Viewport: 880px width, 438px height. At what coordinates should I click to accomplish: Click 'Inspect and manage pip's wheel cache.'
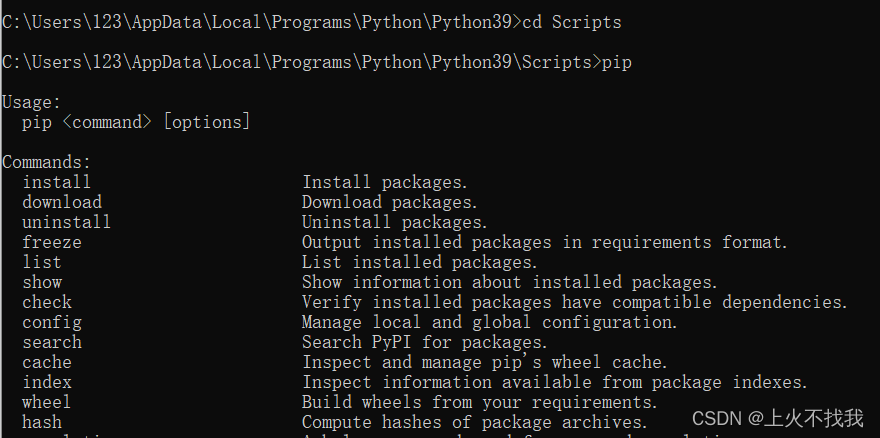coord(485,363)
